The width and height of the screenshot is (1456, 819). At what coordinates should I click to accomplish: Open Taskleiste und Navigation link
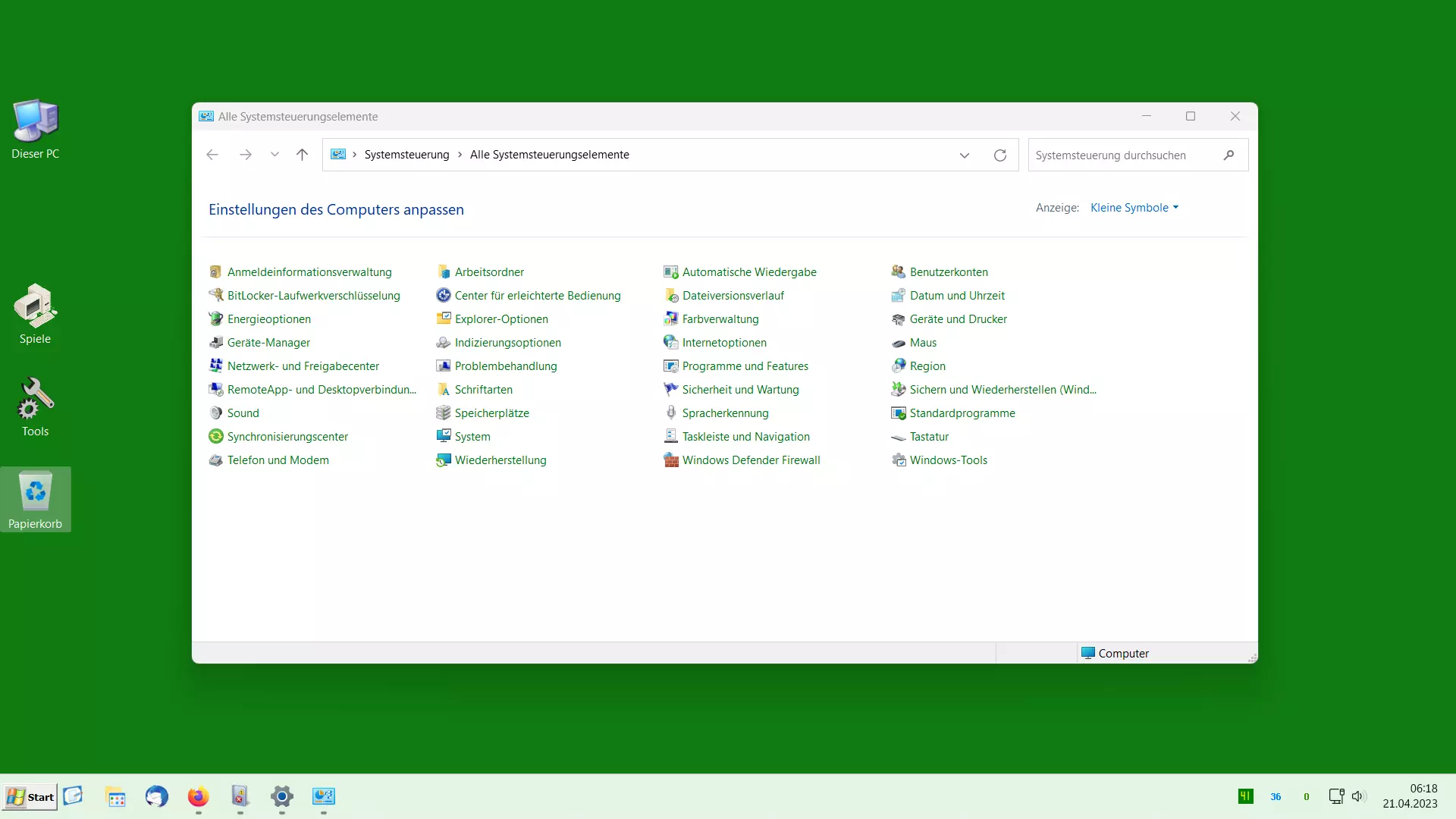click(x=745, y=436)
